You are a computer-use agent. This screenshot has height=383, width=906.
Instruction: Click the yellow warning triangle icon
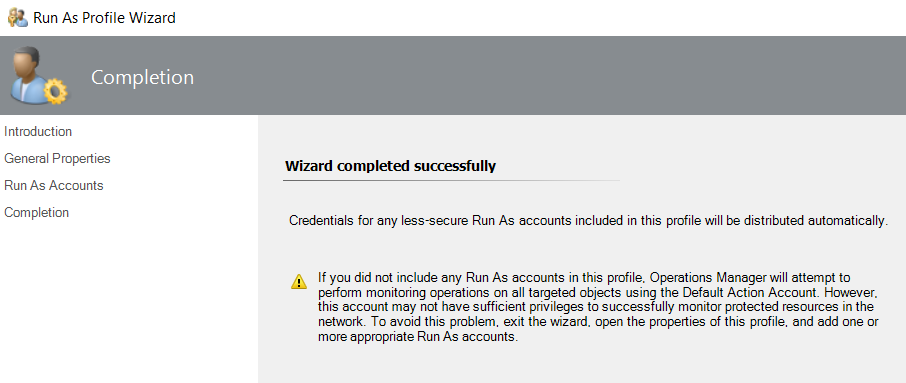point(299,281)
